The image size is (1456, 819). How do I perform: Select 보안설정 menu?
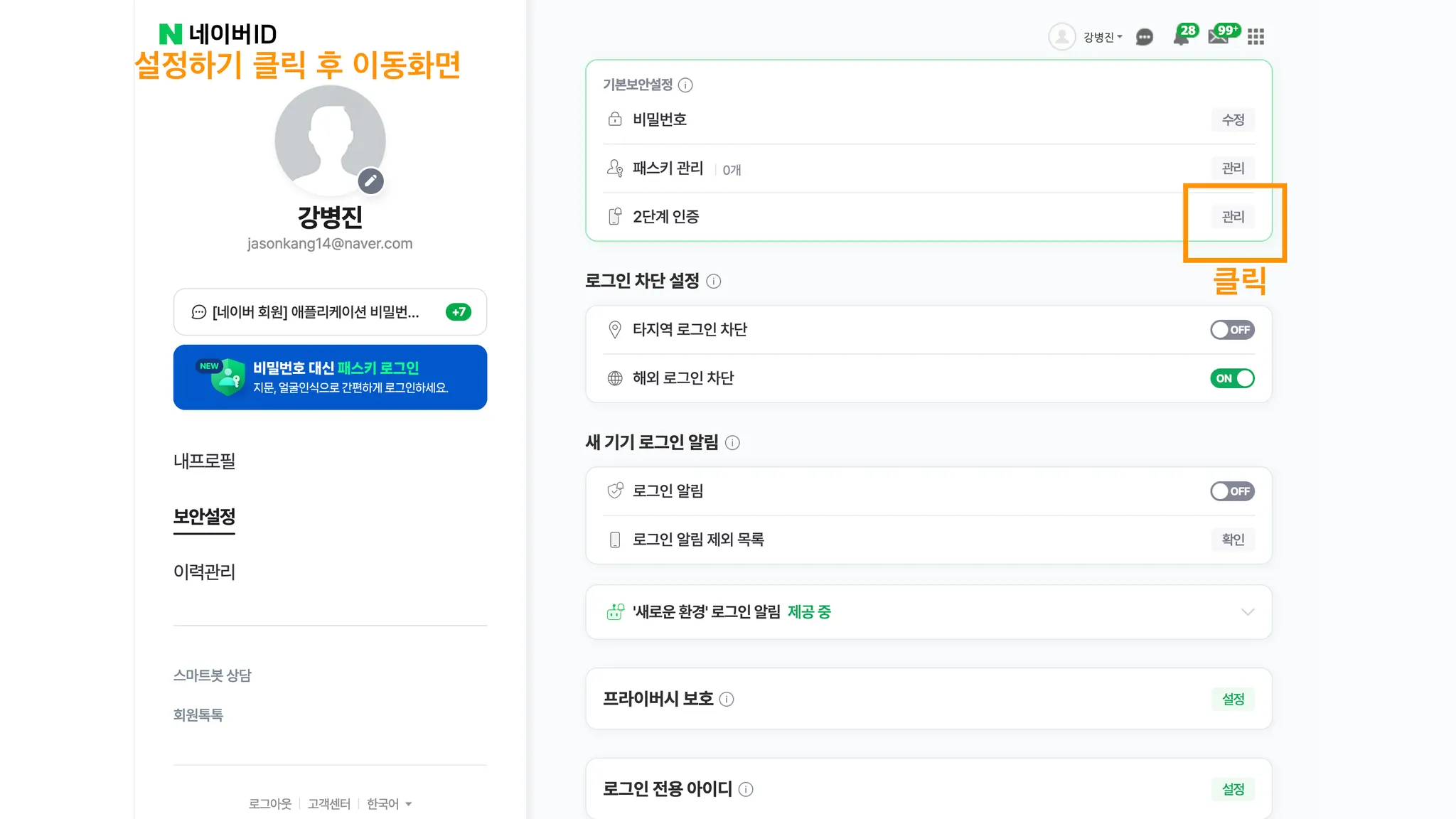coord(205,516)
